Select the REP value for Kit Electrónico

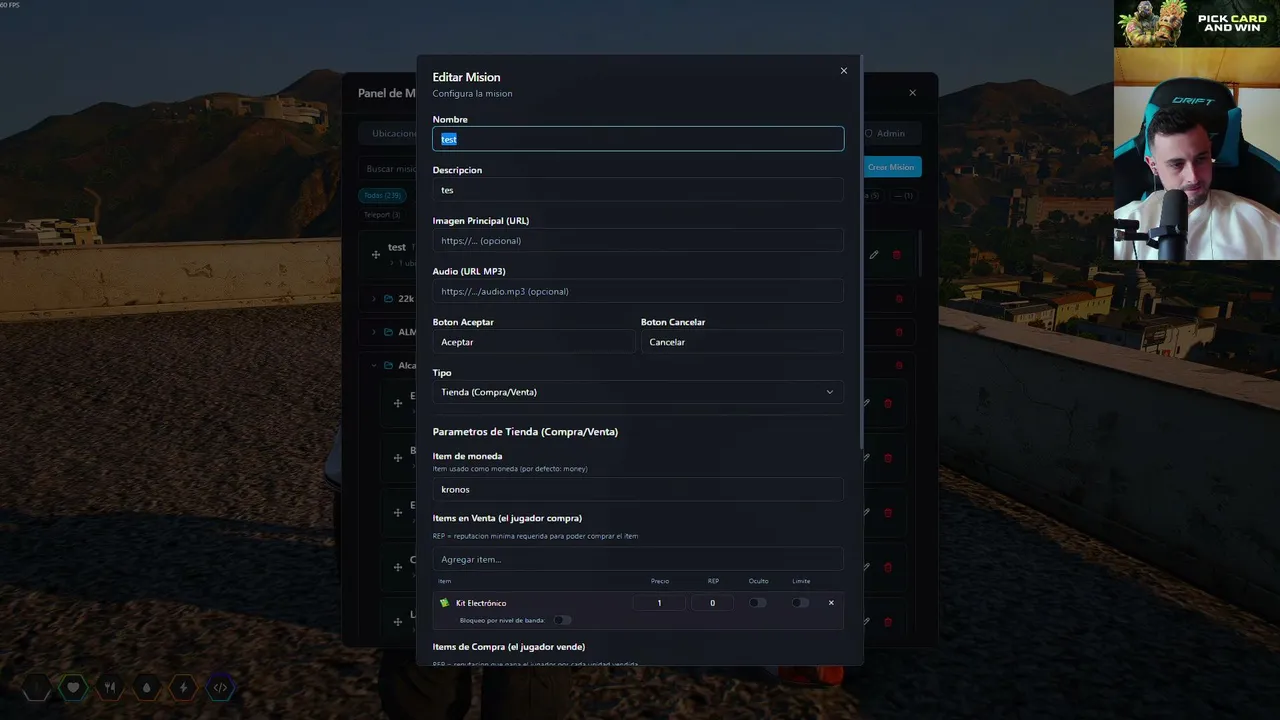712,603
